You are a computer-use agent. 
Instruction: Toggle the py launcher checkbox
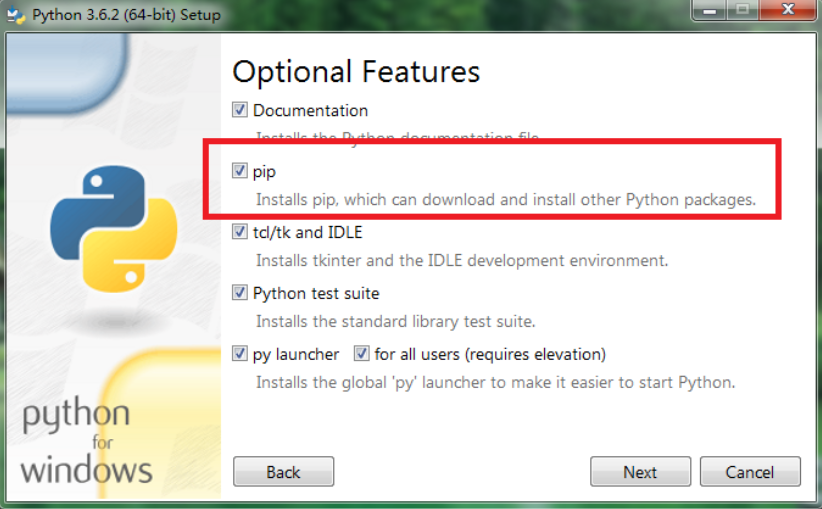pyautogui.click(x=240, y=353)
